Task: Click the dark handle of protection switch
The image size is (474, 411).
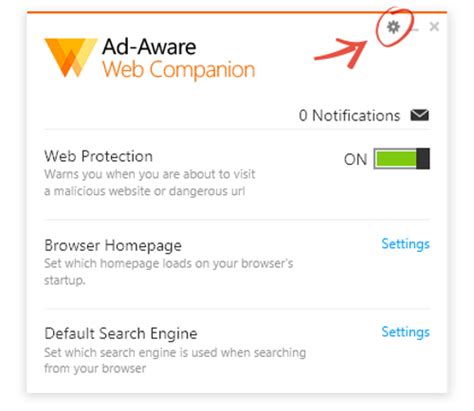Action: pos(423,159)
